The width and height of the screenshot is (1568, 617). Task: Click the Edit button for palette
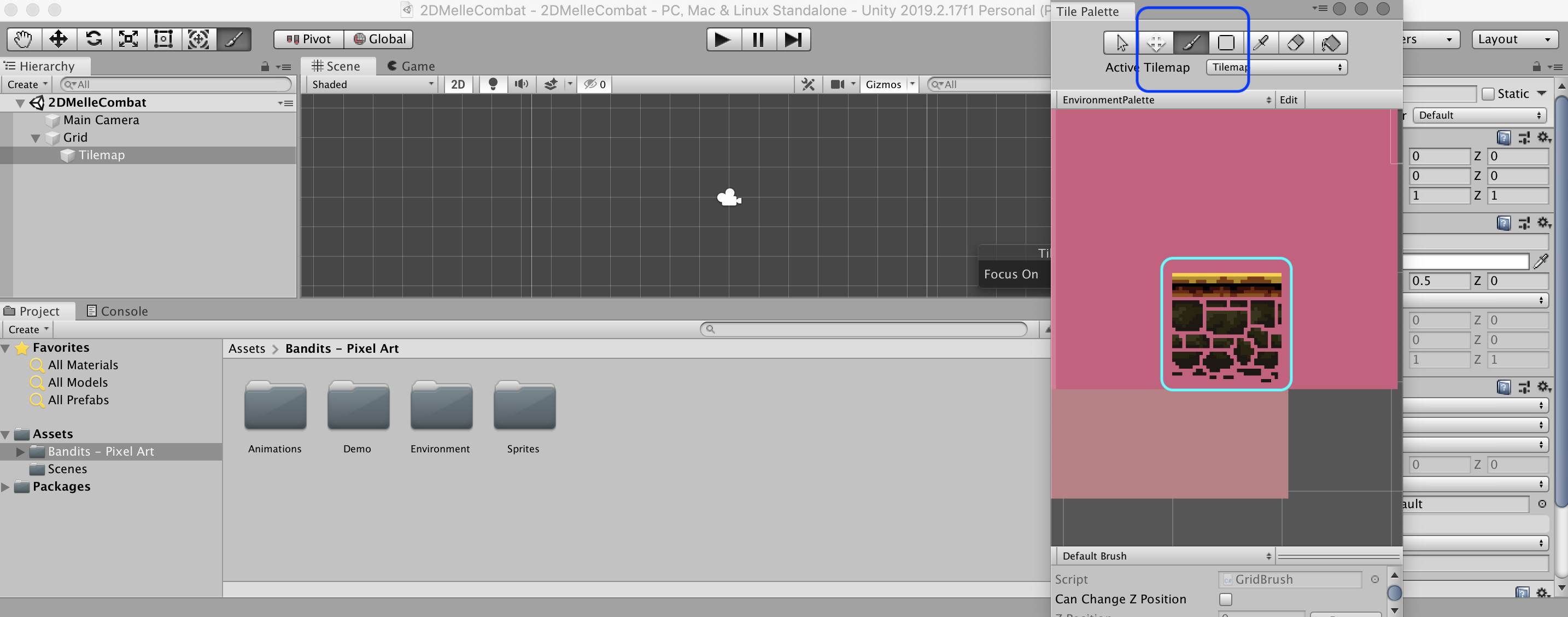tap(1288, 100)
